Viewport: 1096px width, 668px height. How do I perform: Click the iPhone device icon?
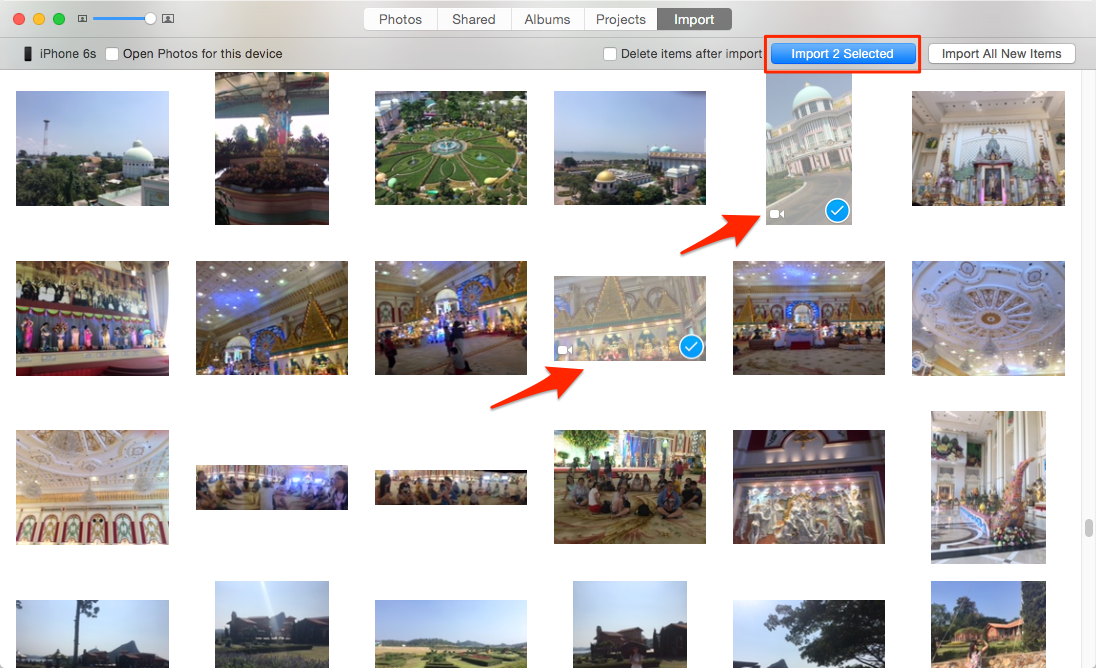point(28,54)
